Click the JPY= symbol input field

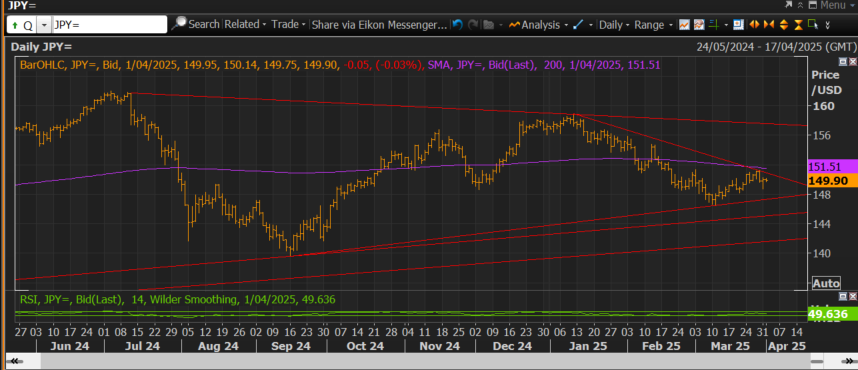109,25
